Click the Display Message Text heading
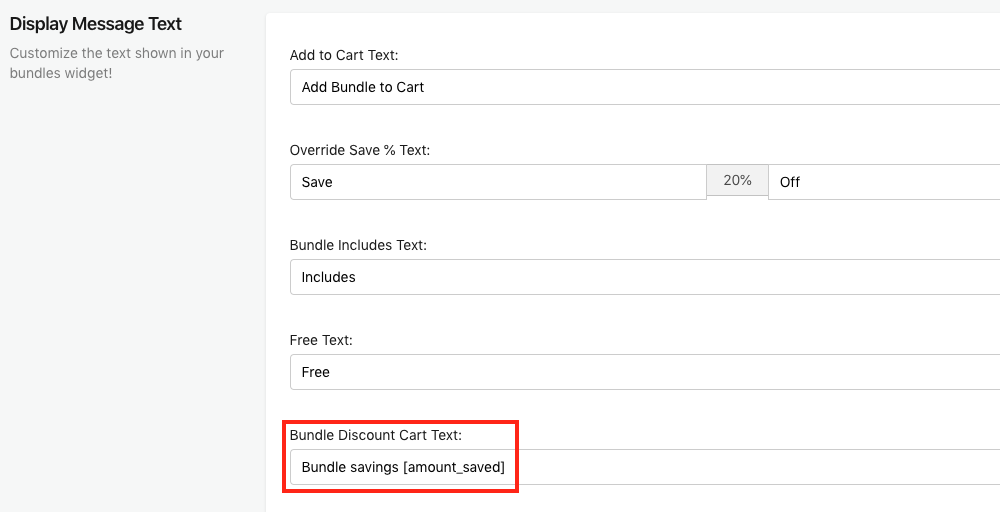This screenshot has width=1000, height=512. coord(96,24)
